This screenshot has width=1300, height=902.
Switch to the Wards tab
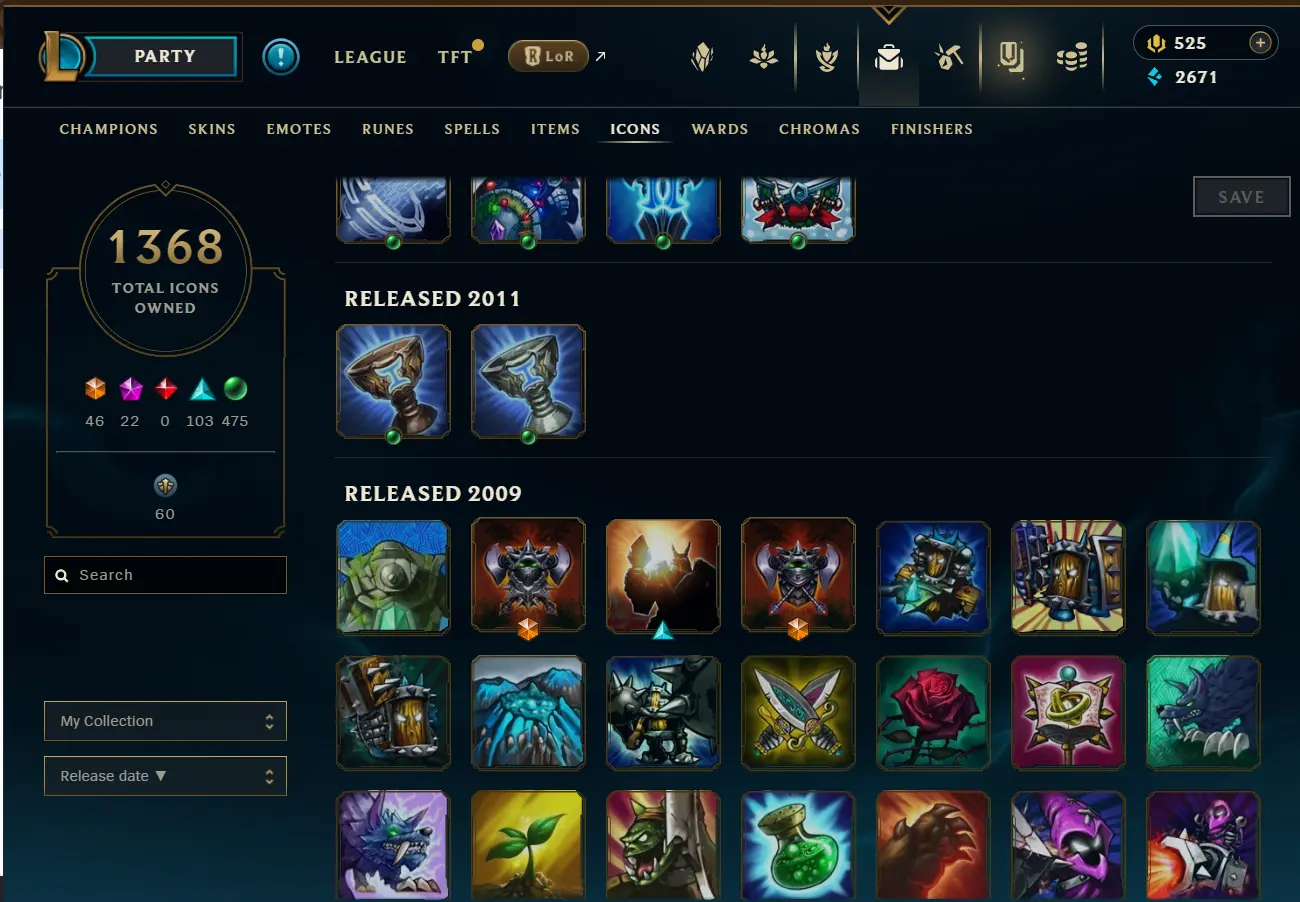click(720, 129)
